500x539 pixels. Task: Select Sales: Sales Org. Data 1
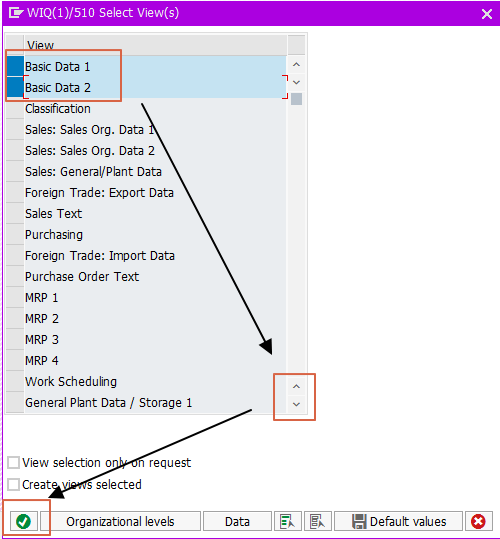tap(155, 130)
